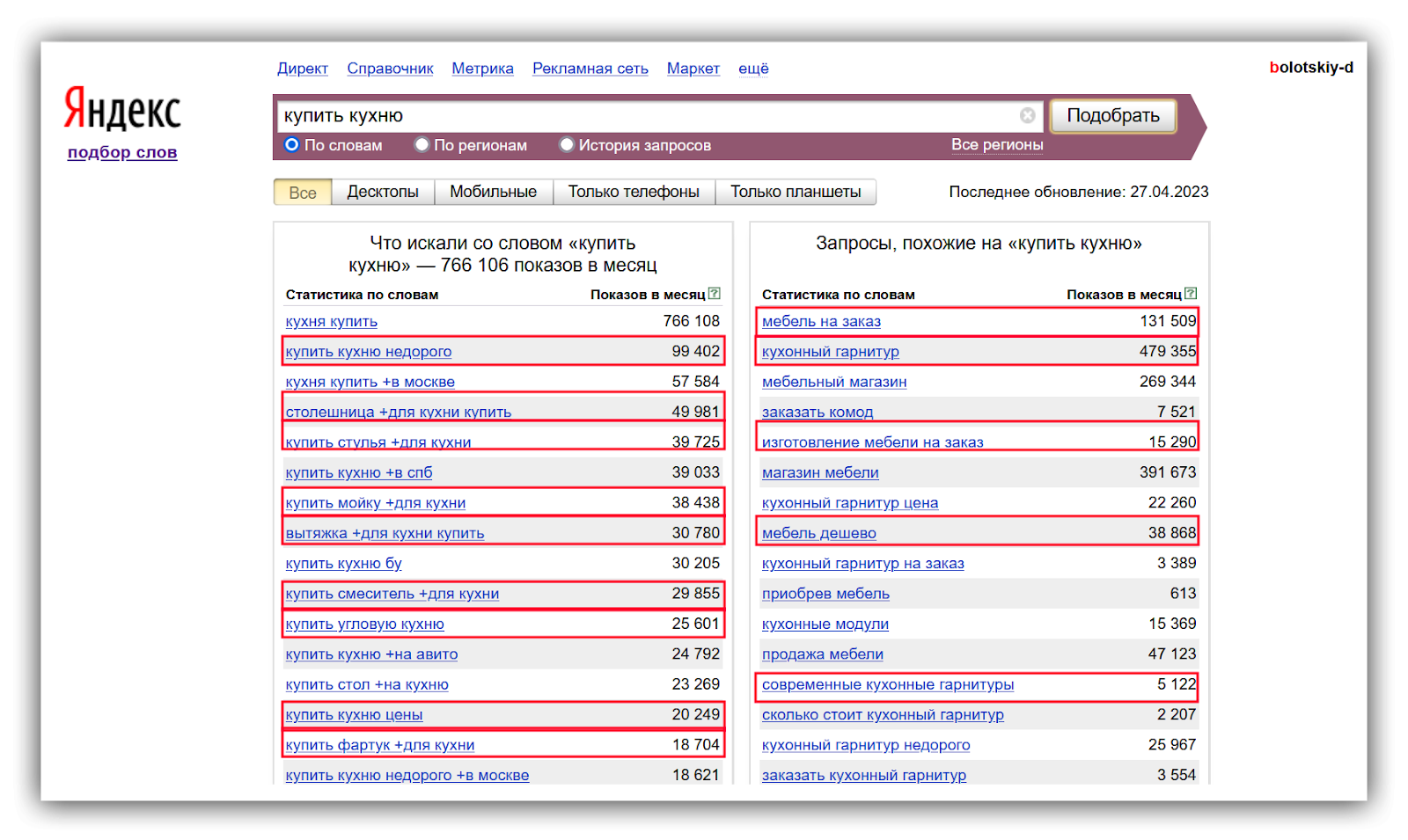Expand the 'ещё' services menu
The height and width of the screenshot is (840, 1408).
753,69
